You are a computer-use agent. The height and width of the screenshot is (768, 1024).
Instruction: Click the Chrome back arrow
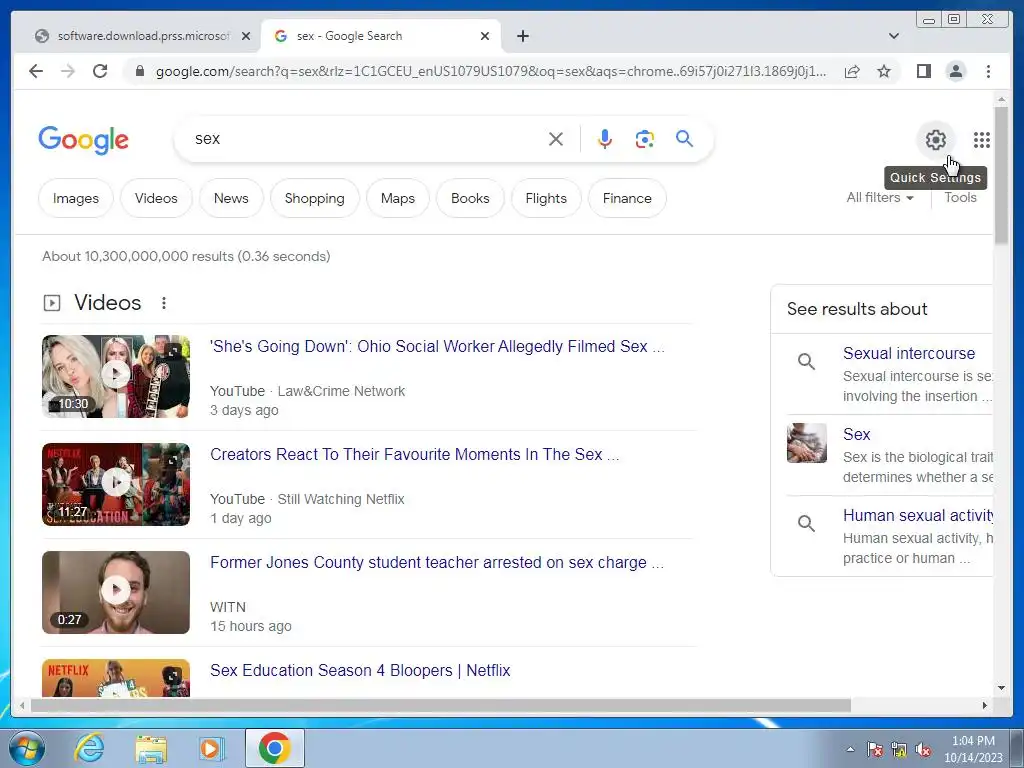(36, 71)
